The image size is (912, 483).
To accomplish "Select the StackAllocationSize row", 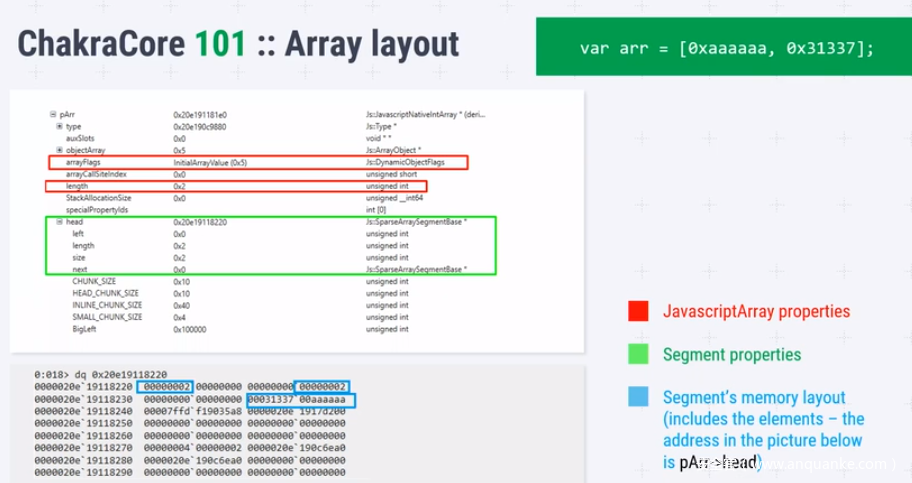I will [98, 198].
